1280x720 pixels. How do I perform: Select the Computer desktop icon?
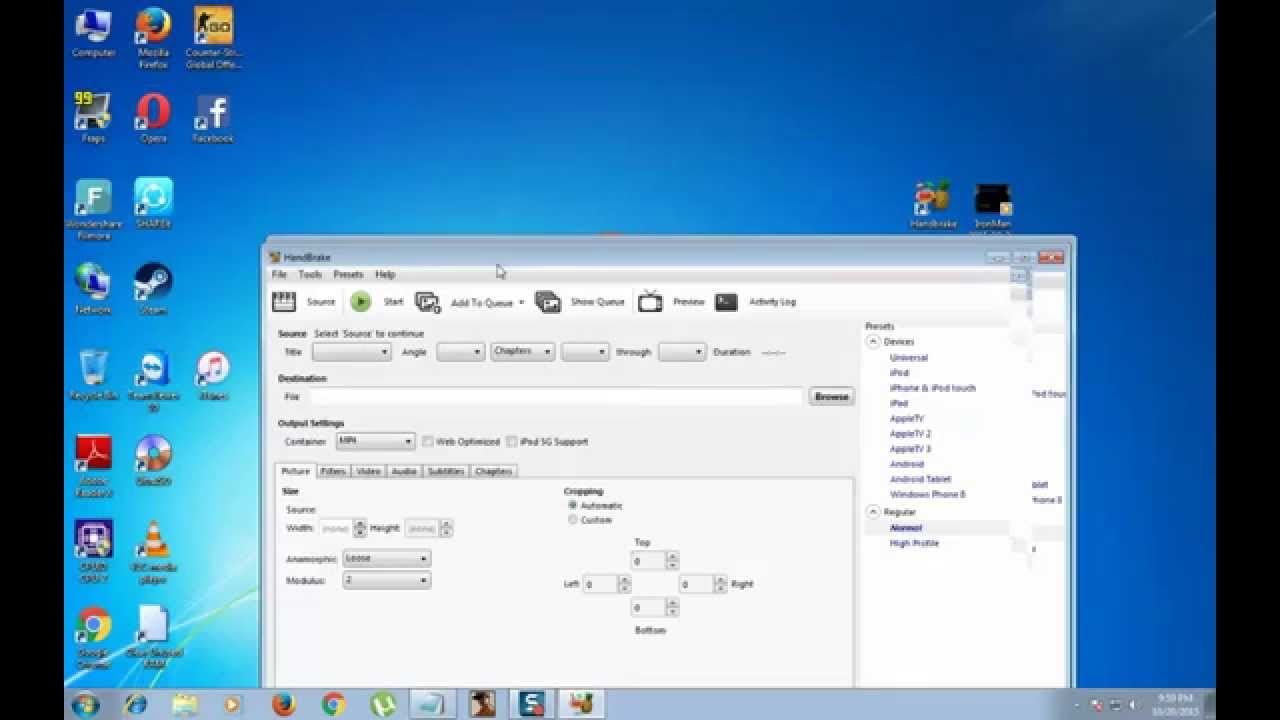(x=93, y=33)
